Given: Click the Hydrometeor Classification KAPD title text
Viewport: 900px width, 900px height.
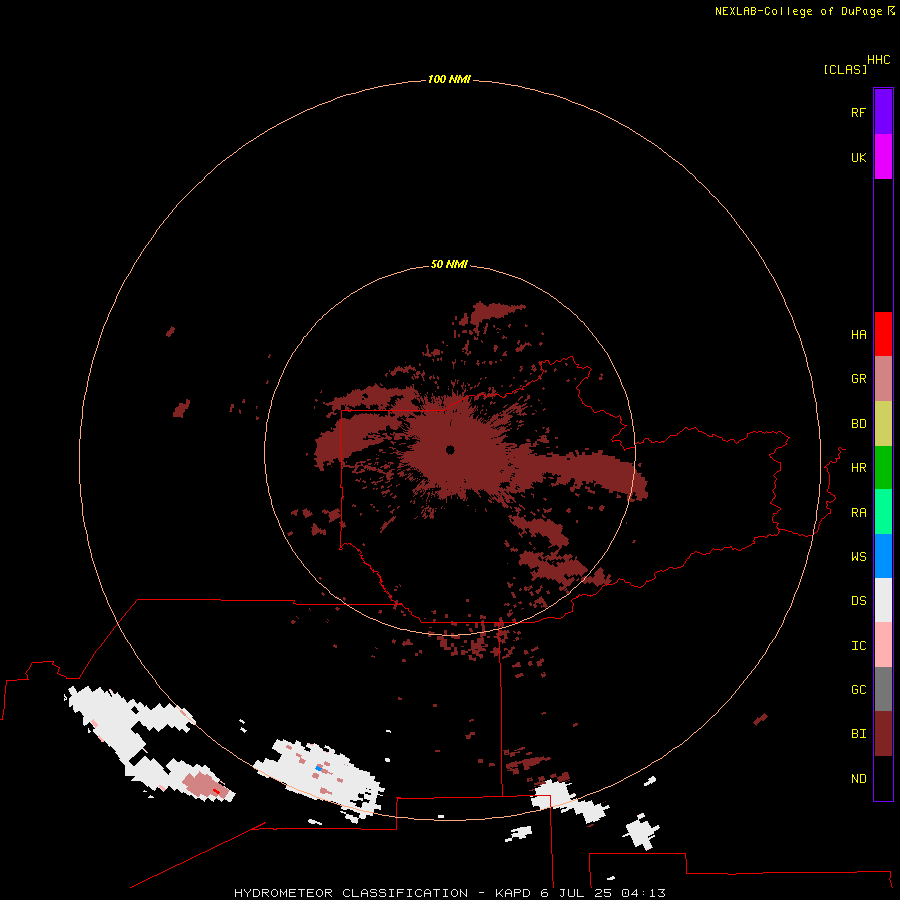Looking at the screenshot, I should click(x=449, y=893).
